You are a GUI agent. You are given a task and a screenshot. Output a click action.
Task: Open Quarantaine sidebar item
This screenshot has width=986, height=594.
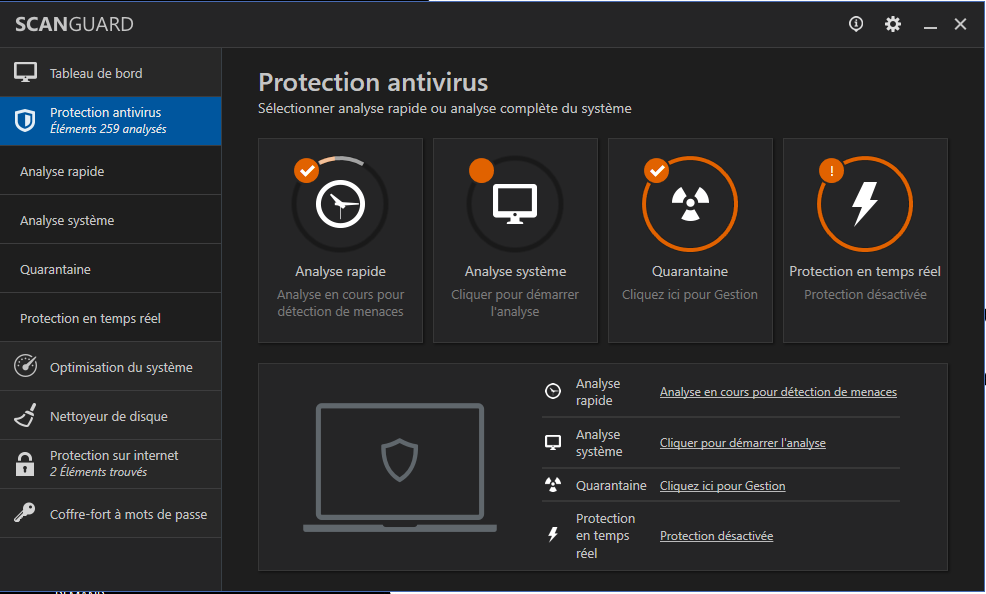point(111,269)
